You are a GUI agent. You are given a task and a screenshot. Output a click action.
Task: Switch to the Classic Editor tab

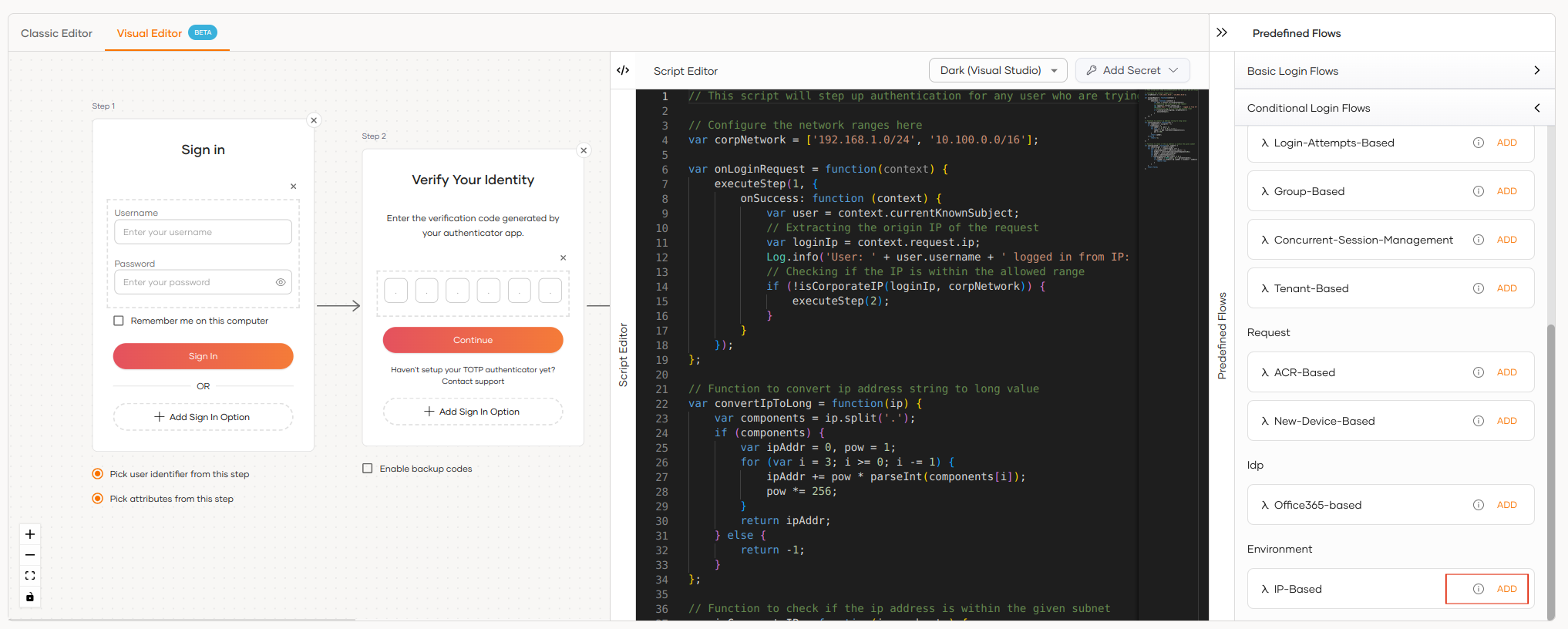coord(56,33)
